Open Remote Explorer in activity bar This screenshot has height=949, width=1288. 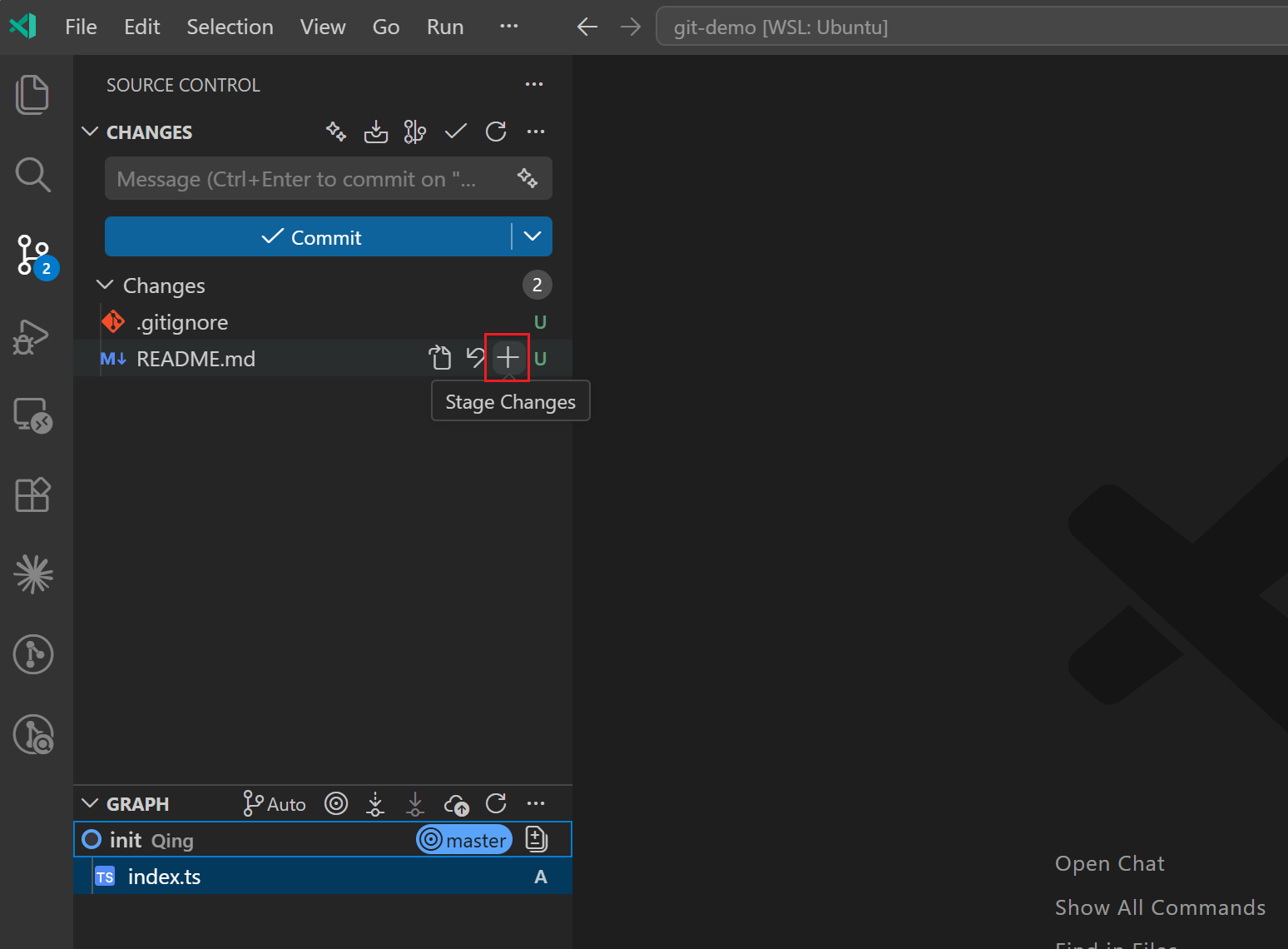(x=33, y=415)
